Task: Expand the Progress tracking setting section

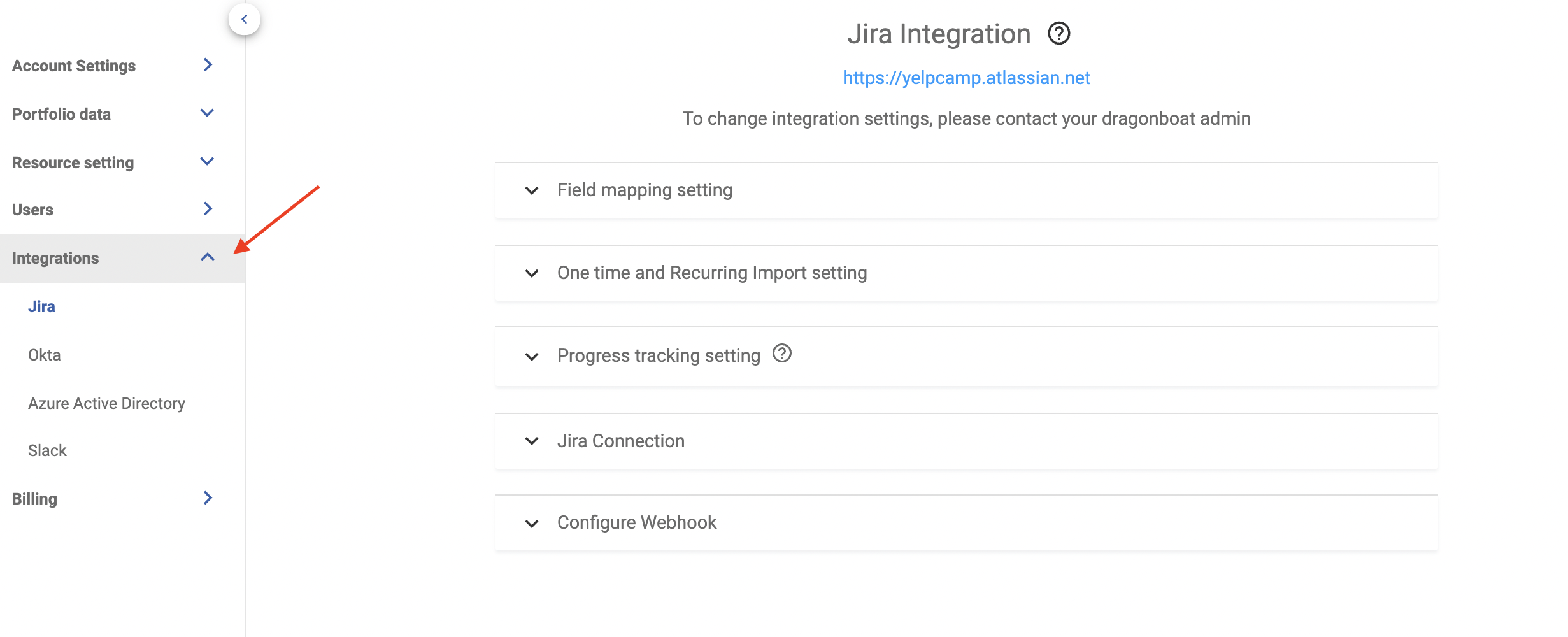Action: (532, 356)
